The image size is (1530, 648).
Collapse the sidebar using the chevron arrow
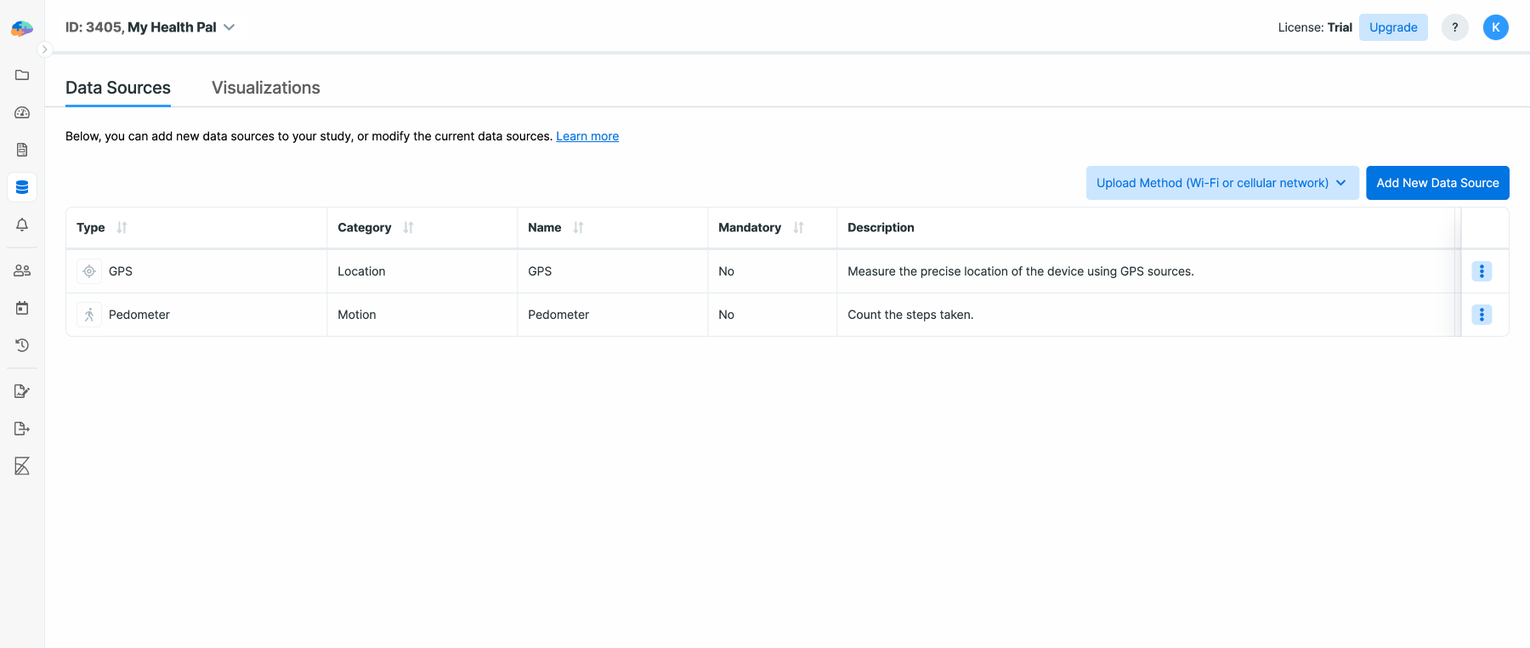point(45,48)
